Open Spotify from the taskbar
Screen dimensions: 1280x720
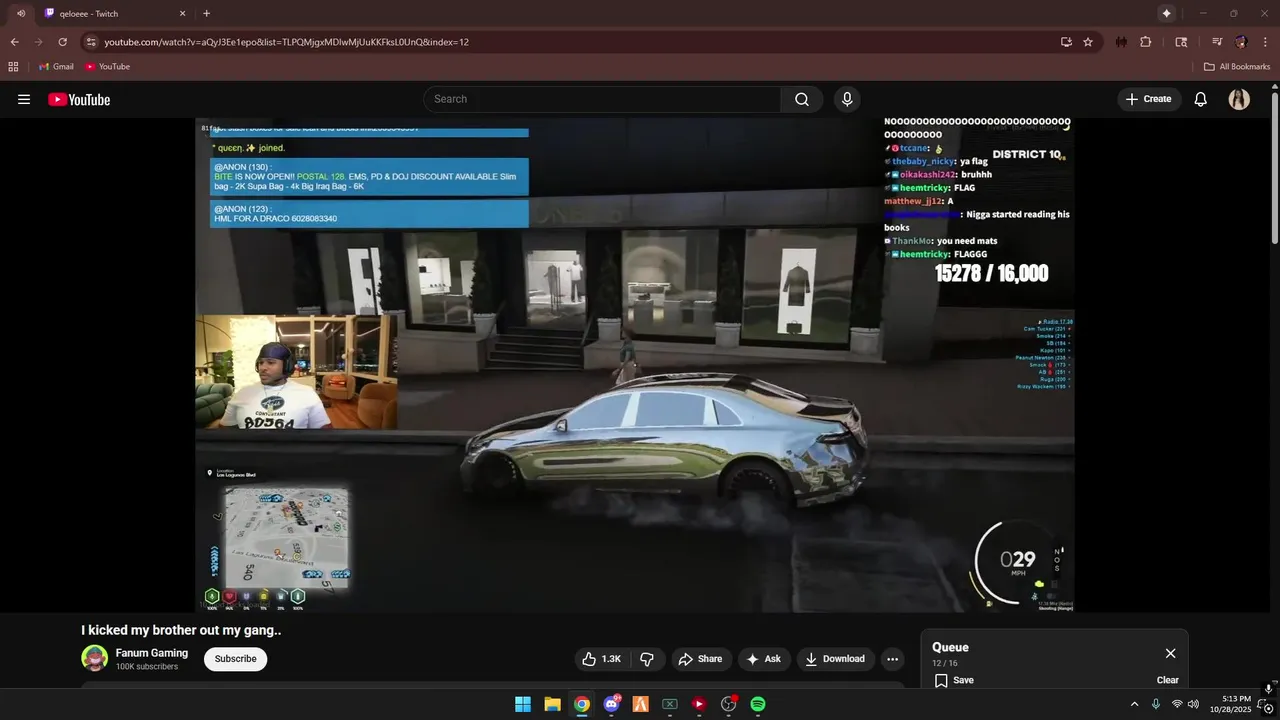[758, 704]
